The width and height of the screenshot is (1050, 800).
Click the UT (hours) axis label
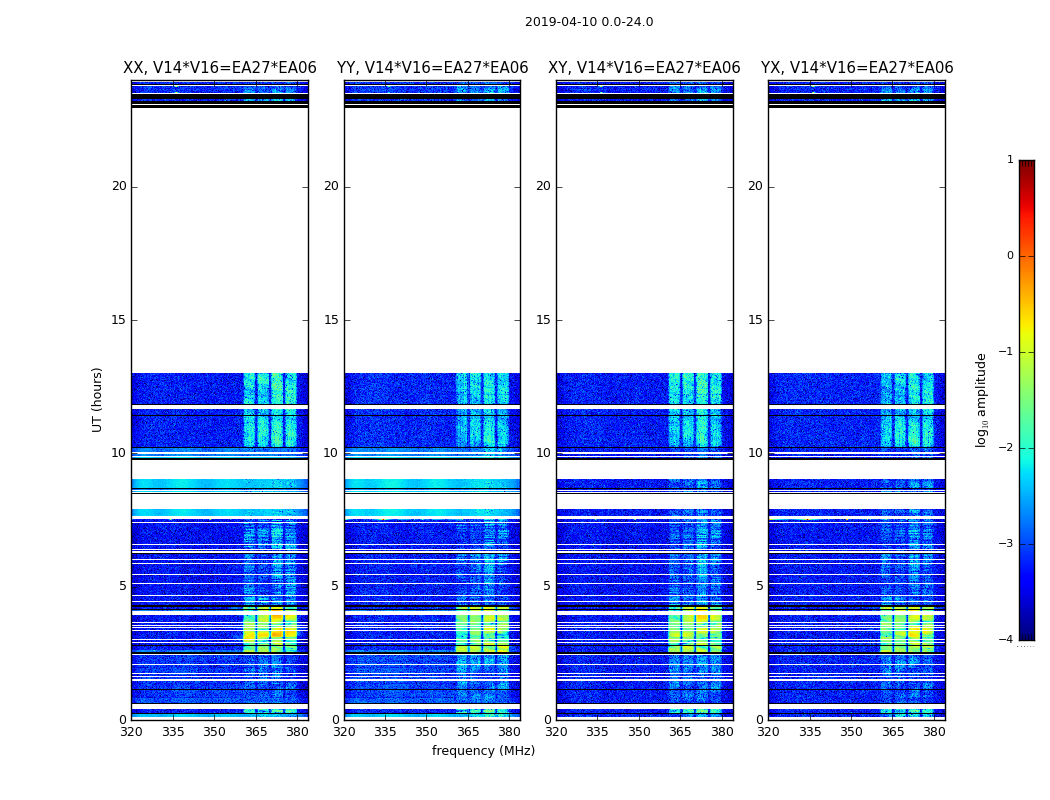click(x=97, y=400)
